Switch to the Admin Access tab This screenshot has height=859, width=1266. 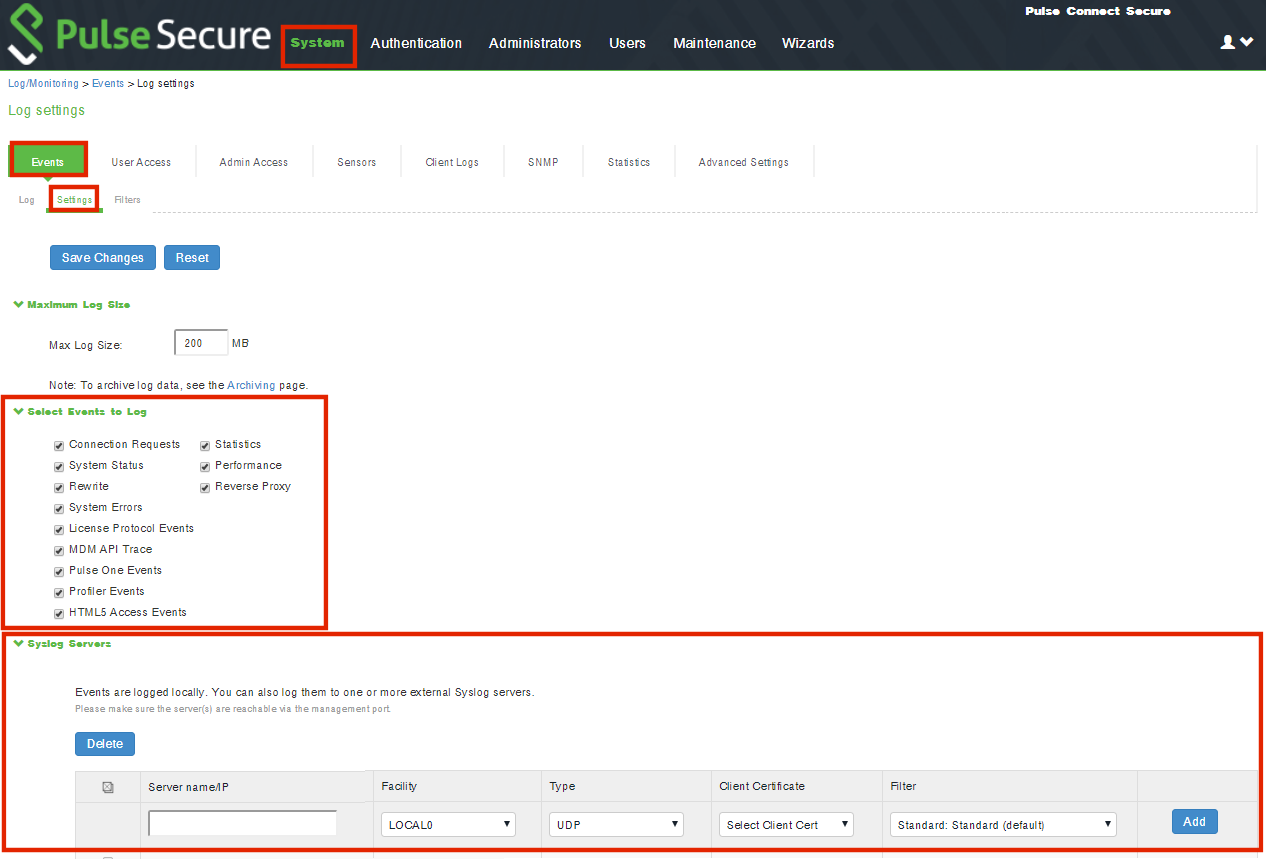coord(254,162)
